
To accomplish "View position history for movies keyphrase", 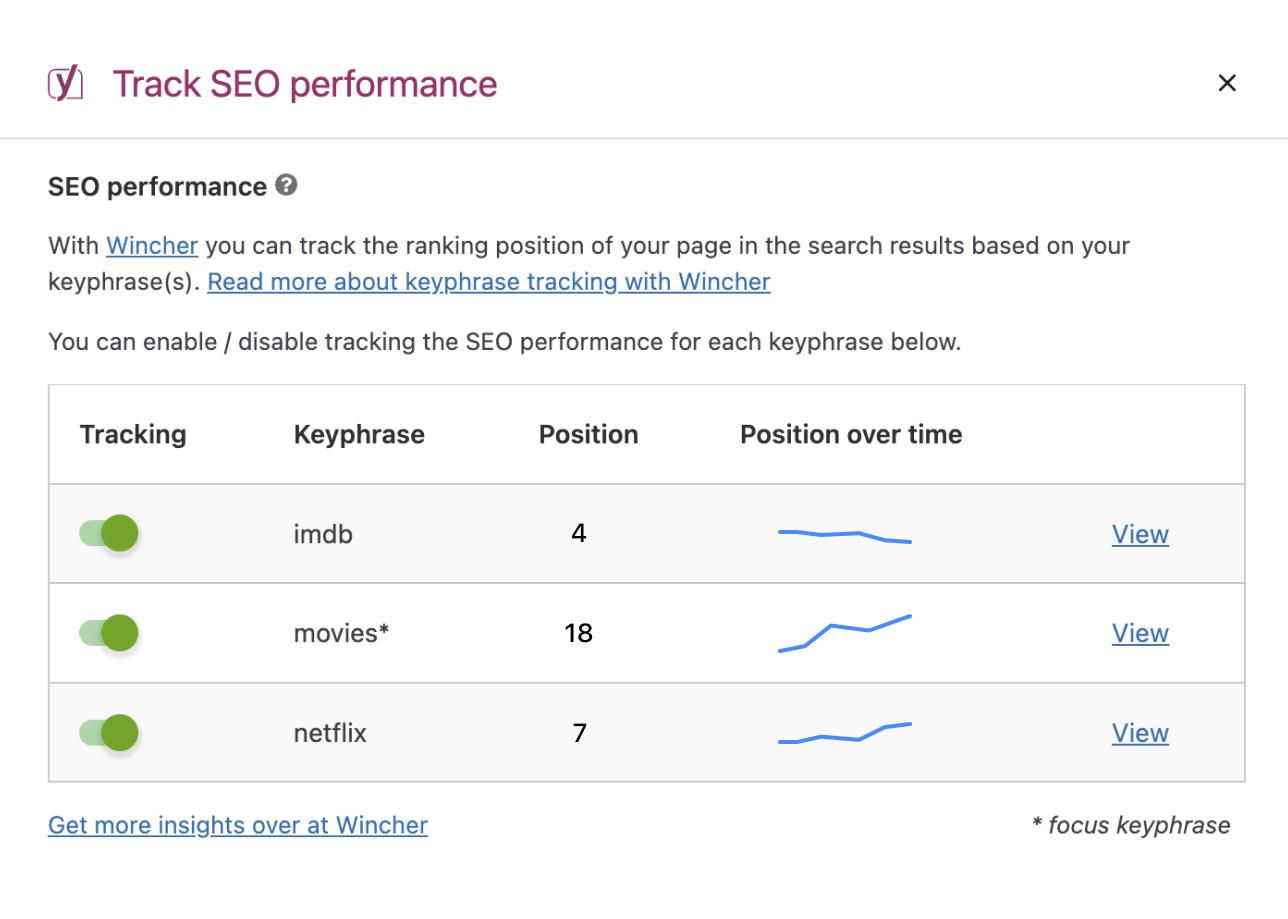I will click(1139, 633).
